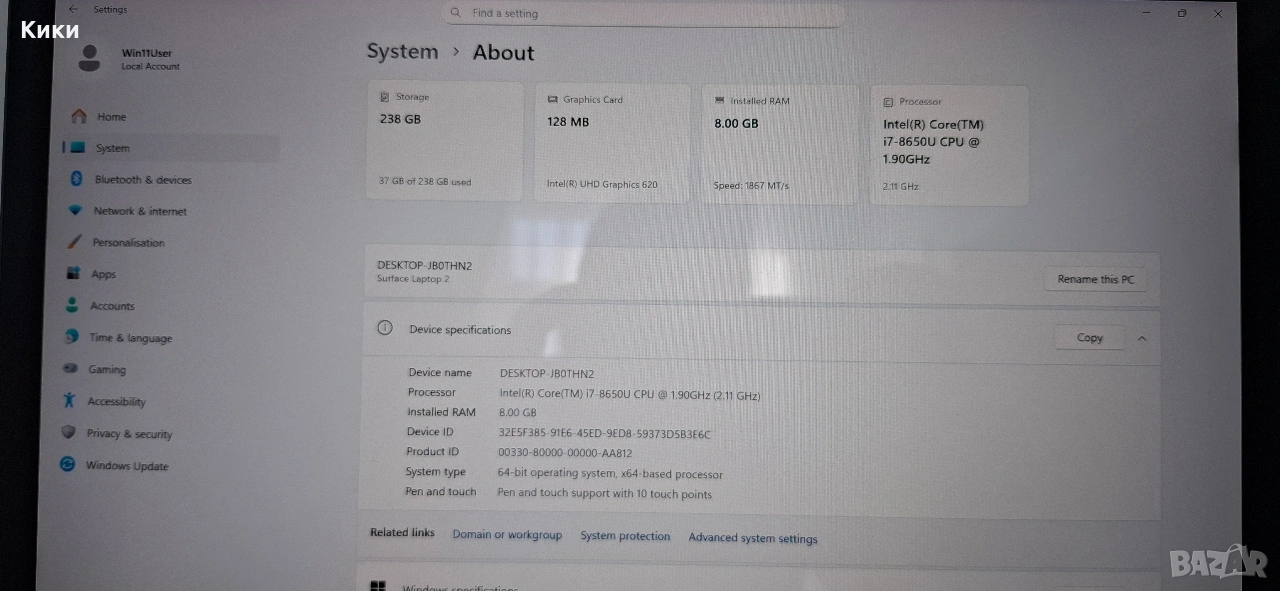
Task: Click the 37 GB of 238 GB used text
Action: [425, 182]
